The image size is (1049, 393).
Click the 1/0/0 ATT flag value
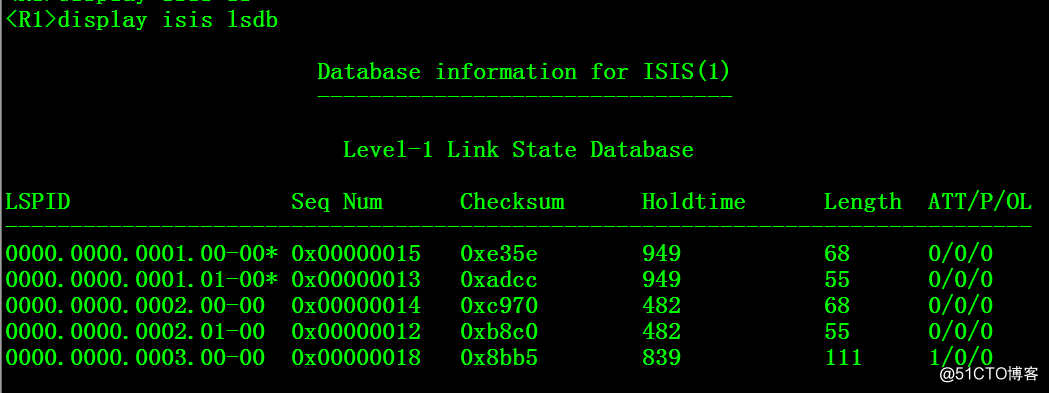tap(961, 358)
